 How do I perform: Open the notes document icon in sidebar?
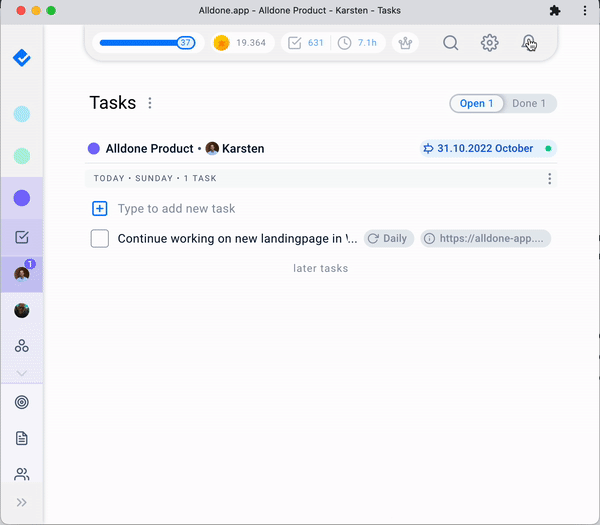(22, 438)
